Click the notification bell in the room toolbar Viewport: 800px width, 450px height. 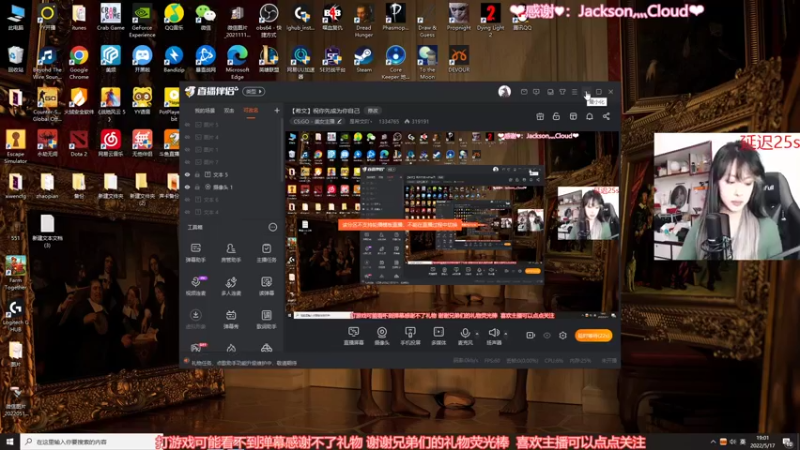click(x=589, y=116)
